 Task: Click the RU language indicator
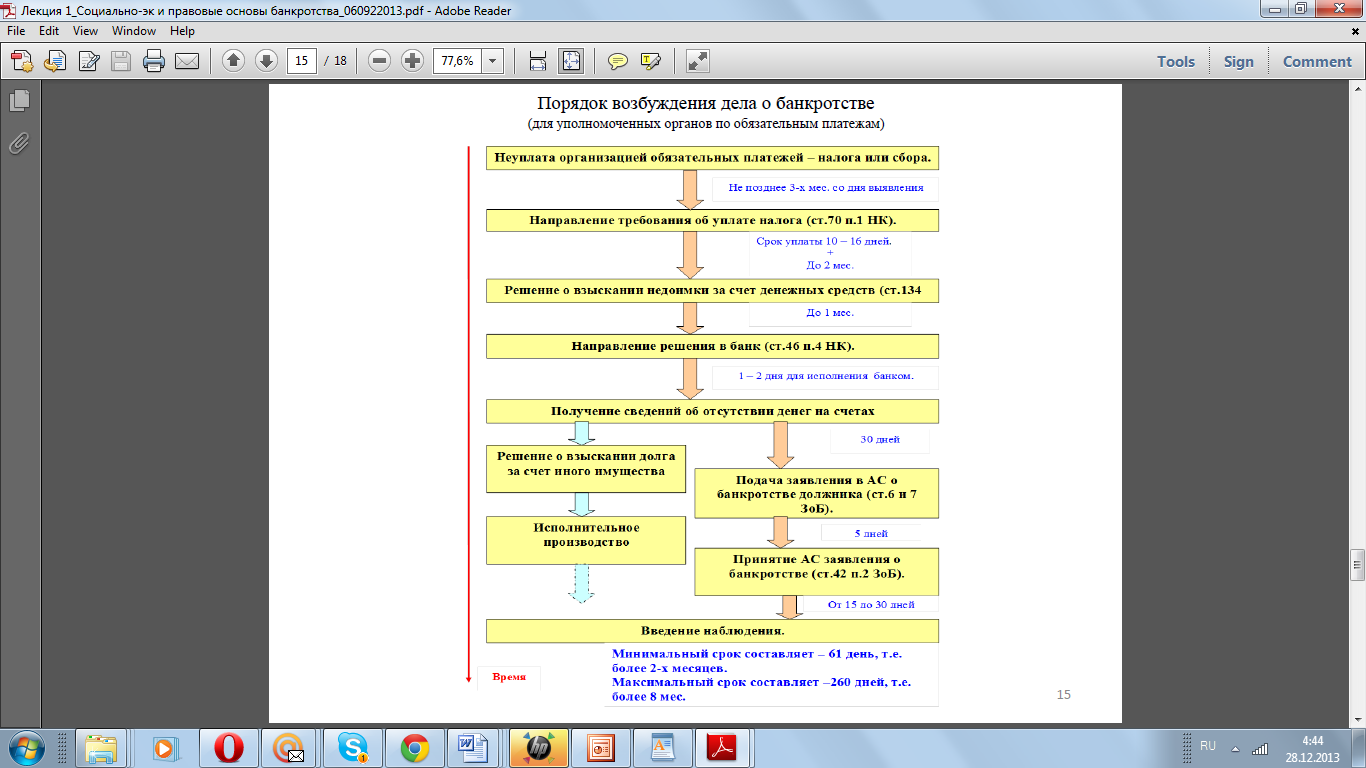1208,746
